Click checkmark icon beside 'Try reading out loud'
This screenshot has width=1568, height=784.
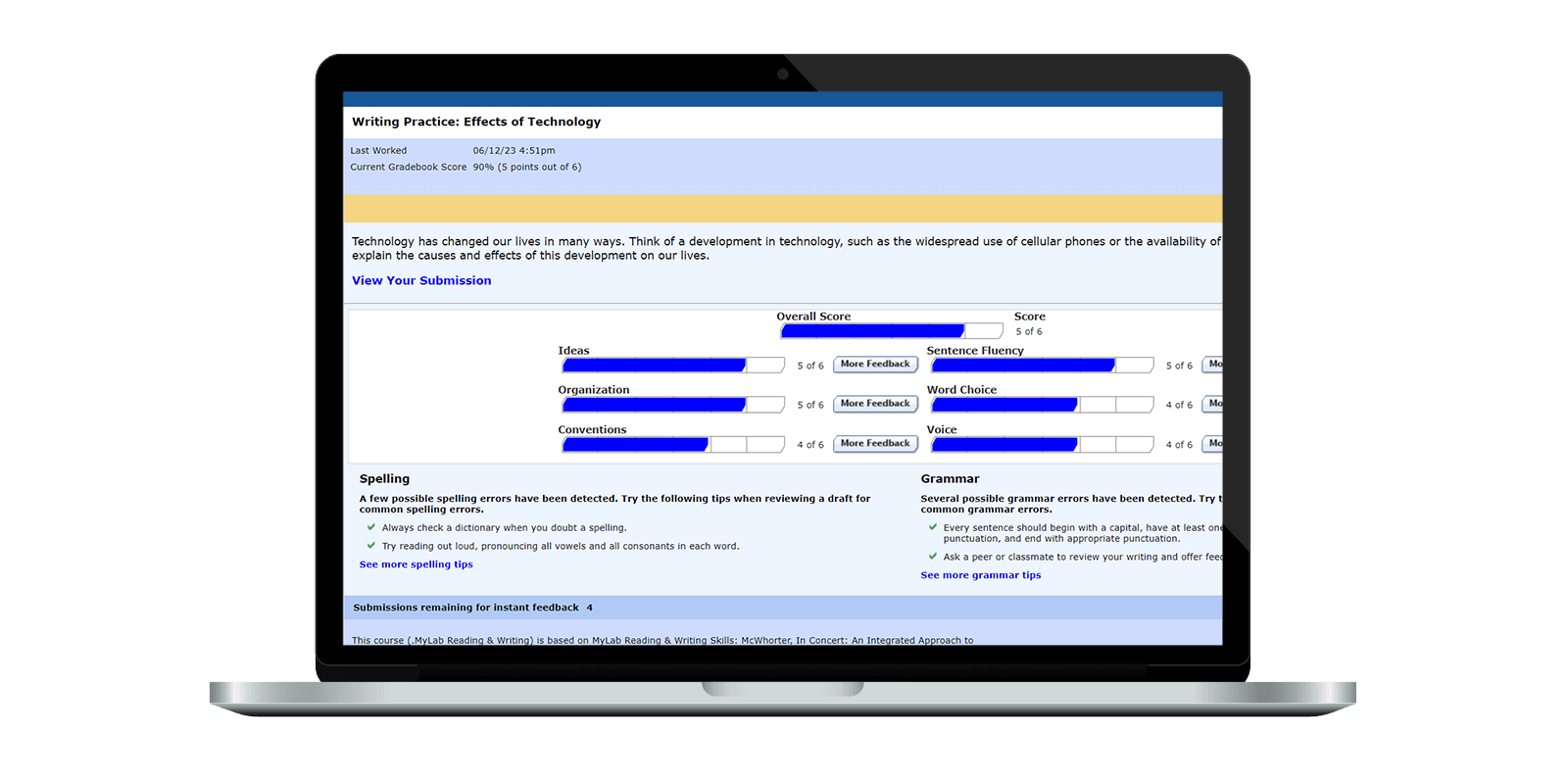(370, 546)
